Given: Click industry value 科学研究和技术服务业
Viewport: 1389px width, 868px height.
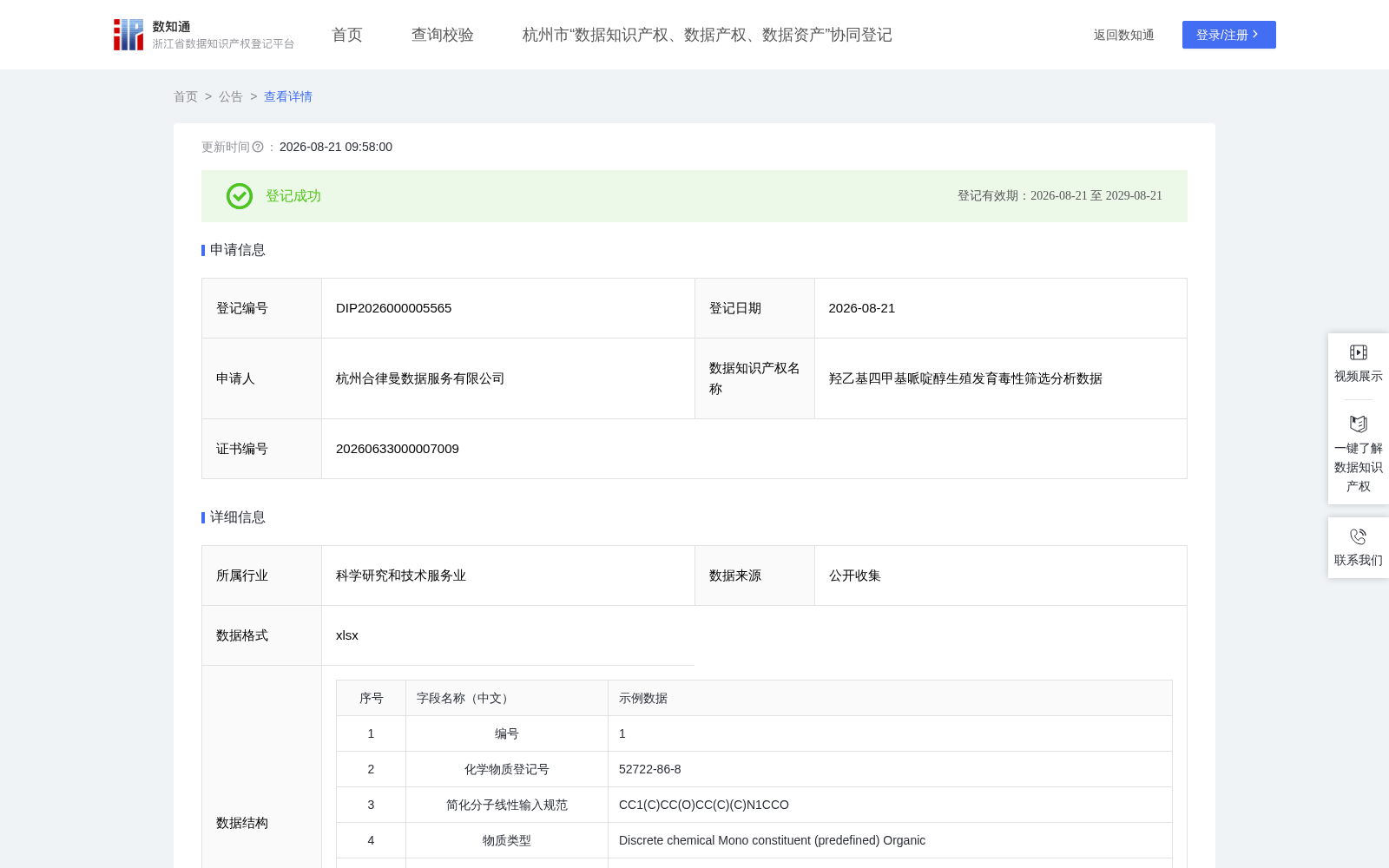Looking at the screenshot, I should click(401, 575).
